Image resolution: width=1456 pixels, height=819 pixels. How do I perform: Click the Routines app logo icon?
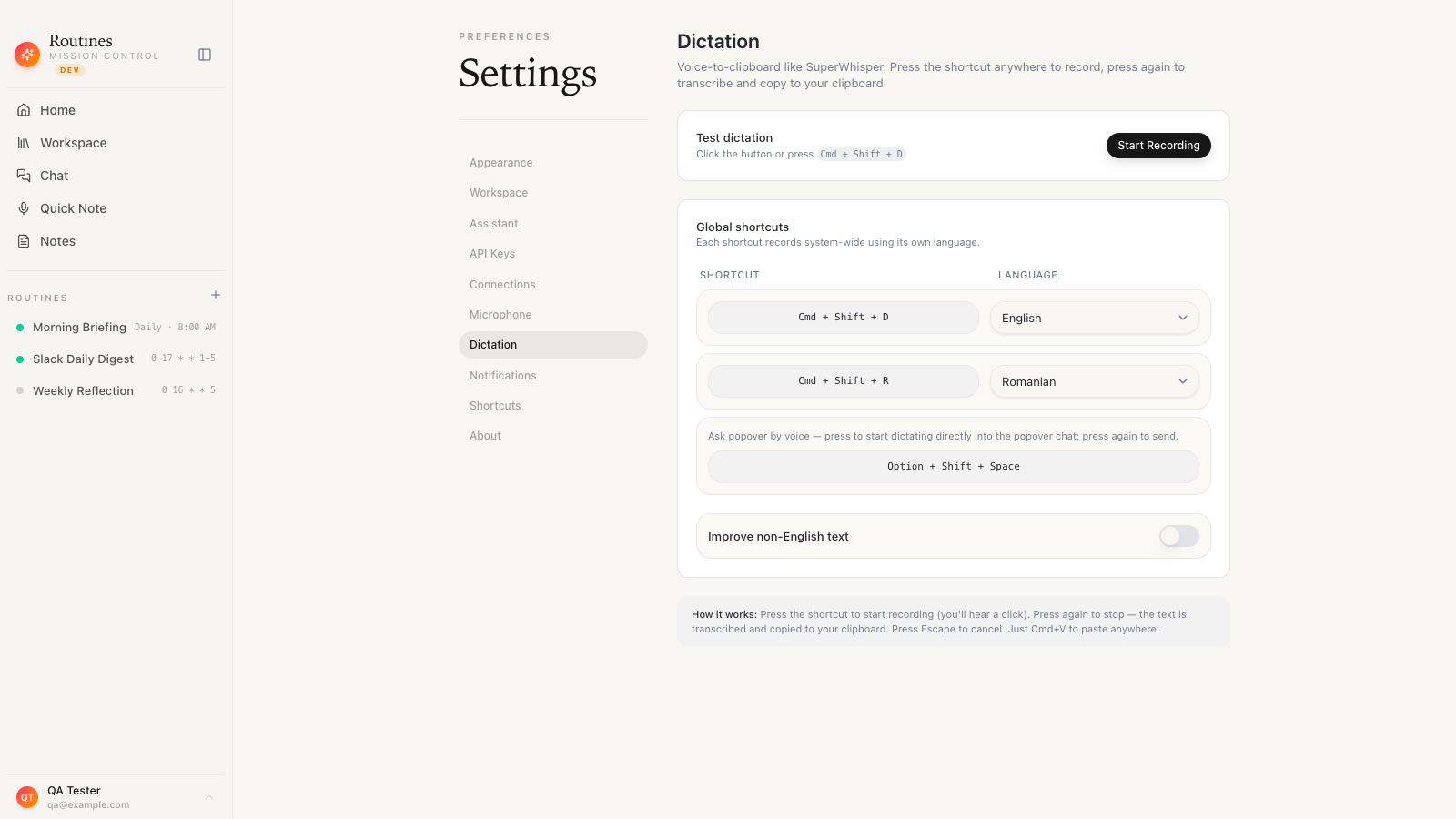coord(27,55)
